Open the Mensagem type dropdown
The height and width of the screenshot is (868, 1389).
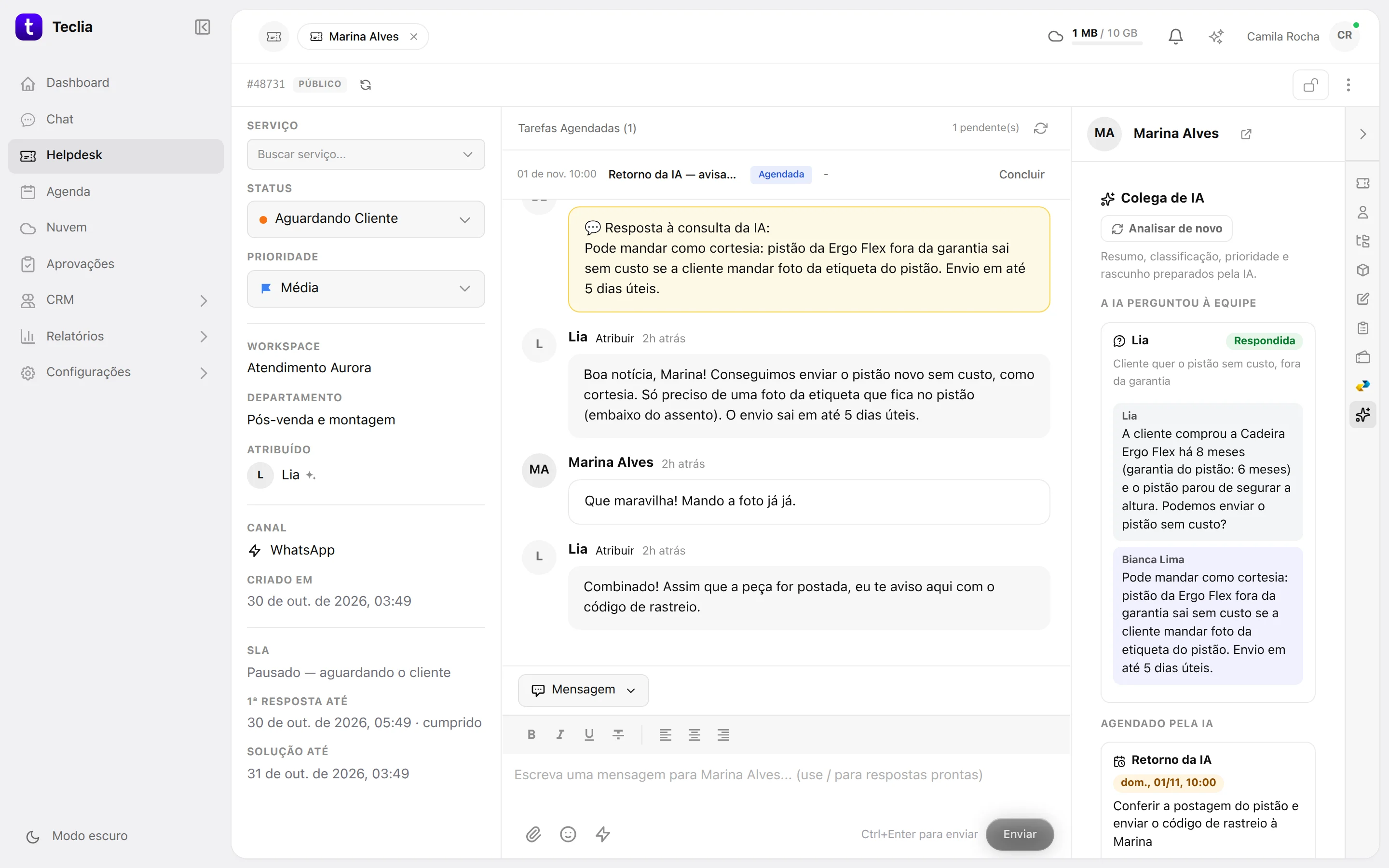(x=583, y=690)
